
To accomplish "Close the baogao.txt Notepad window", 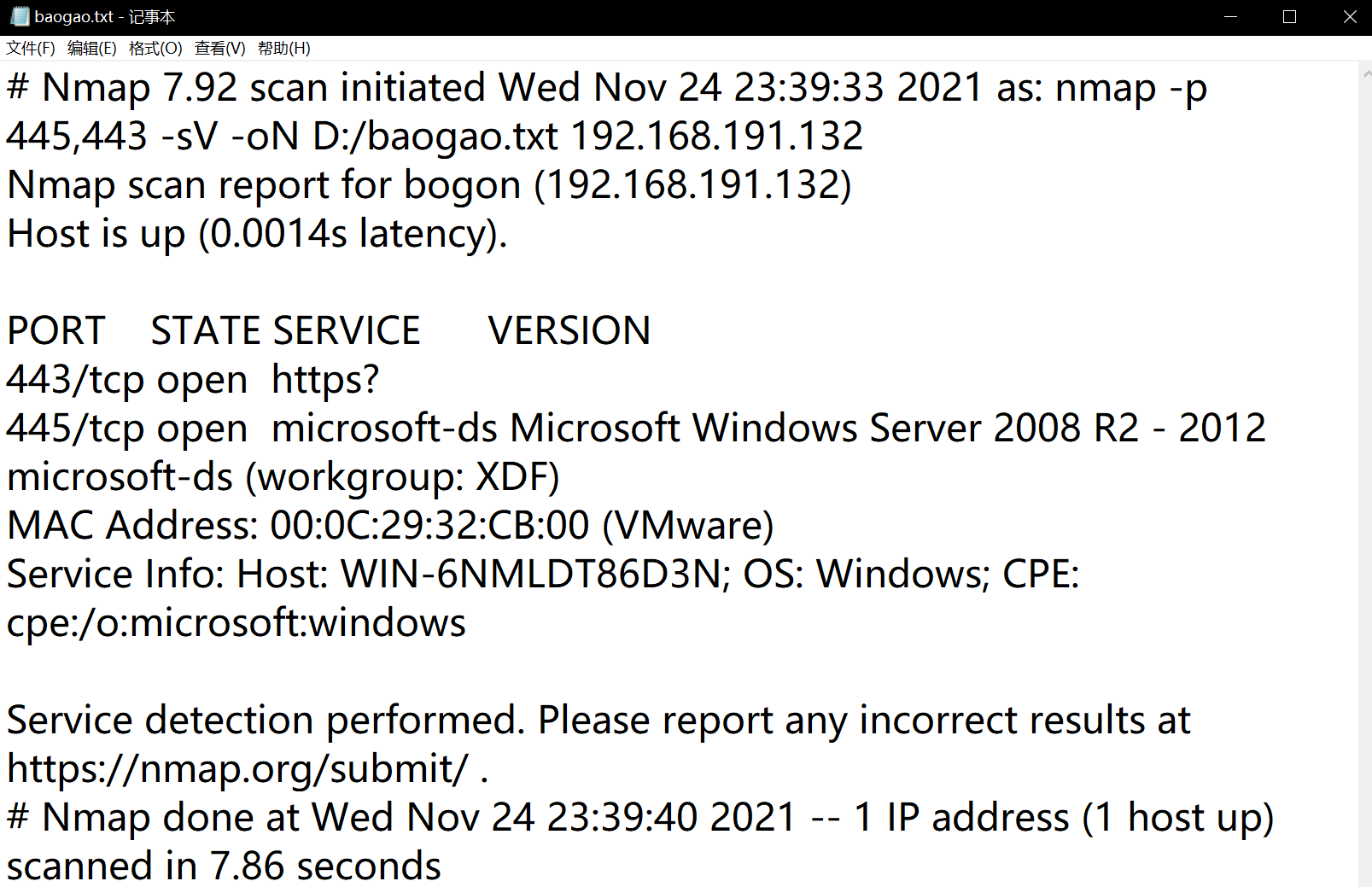I will pyautogui.click(x=1349, y=17).
